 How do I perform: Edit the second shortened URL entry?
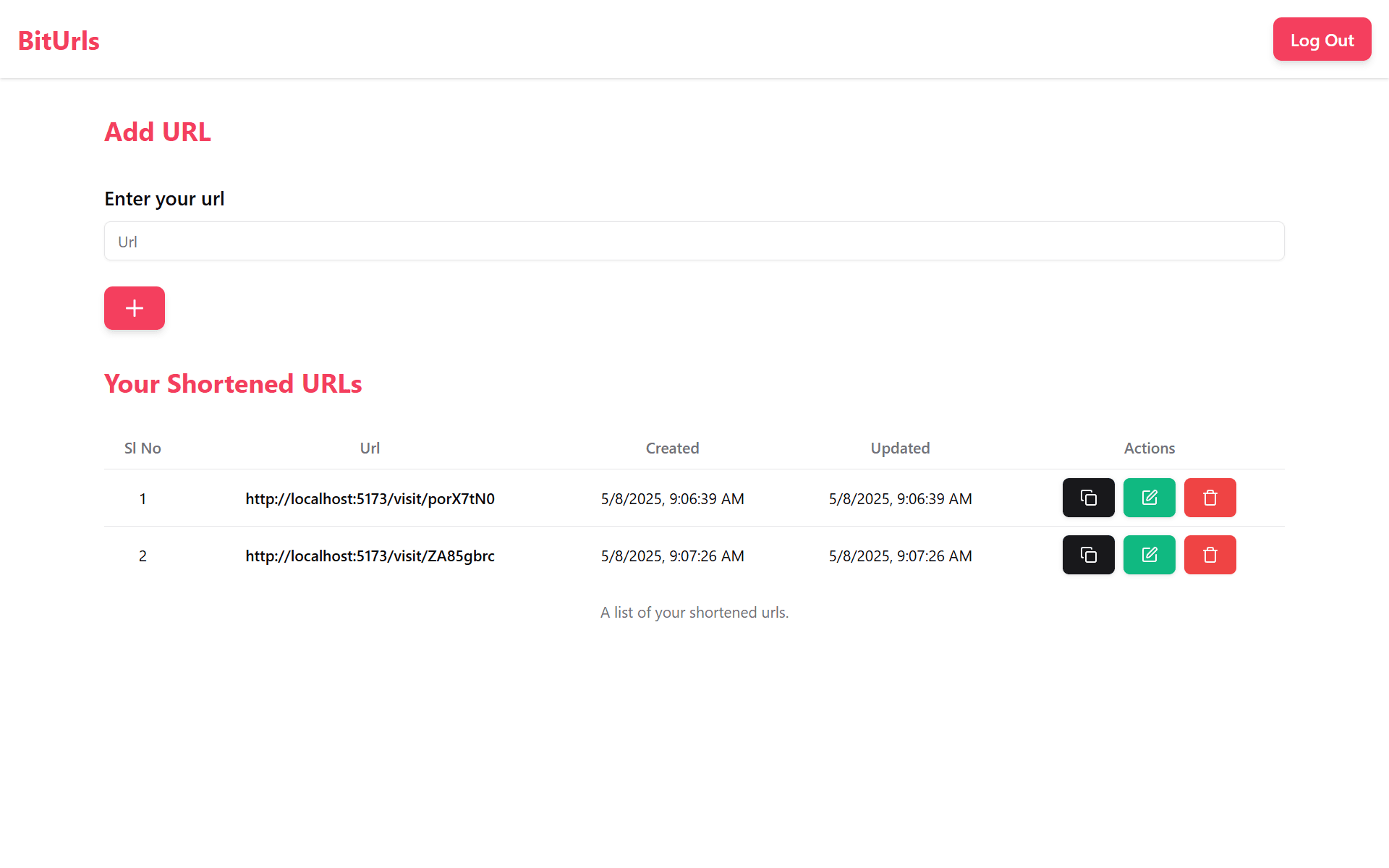tap(1149, 555)
